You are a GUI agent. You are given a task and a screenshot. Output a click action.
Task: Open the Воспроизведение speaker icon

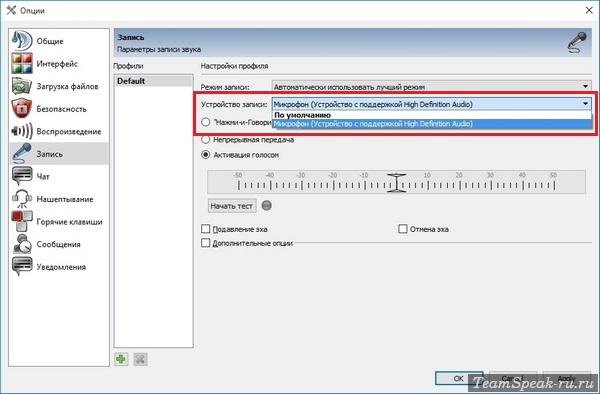(x=21, y=131)
